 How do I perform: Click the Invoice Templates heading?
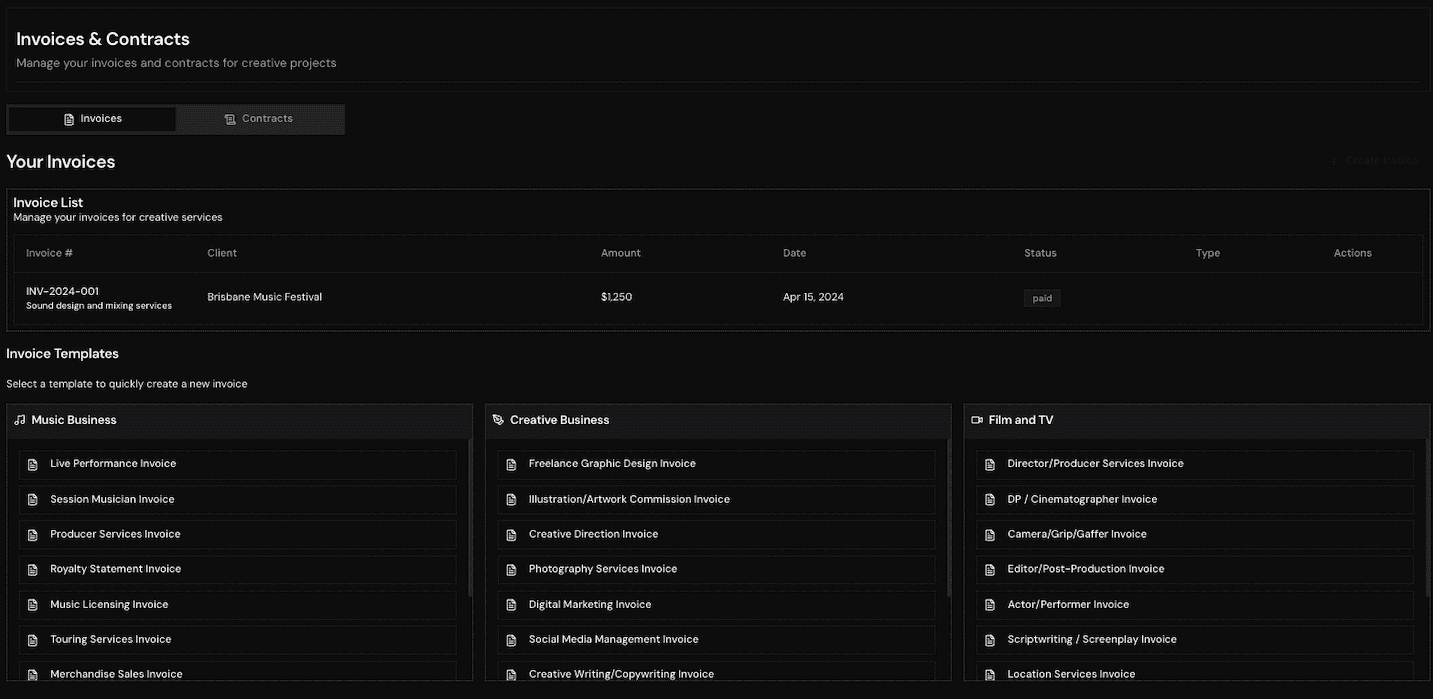pos(62,354)
